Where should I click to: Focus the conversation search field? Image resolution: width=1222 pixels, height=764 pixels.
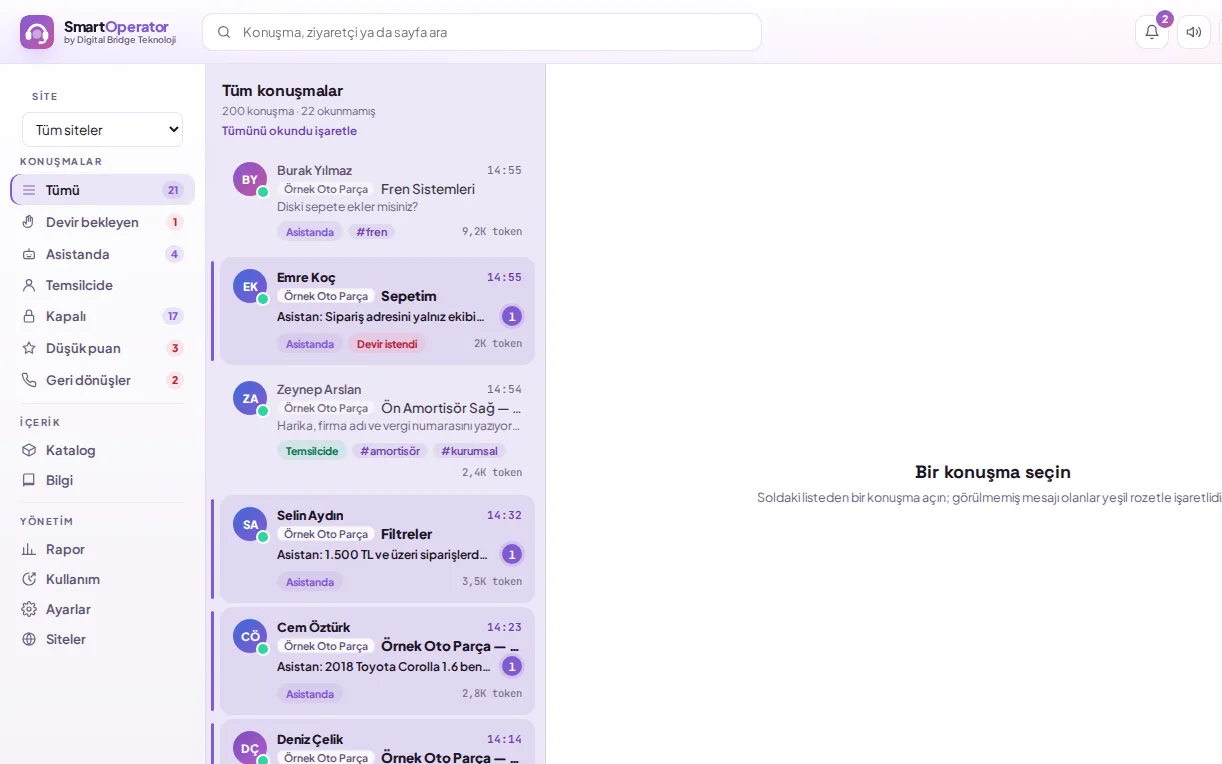coord(482,32)
